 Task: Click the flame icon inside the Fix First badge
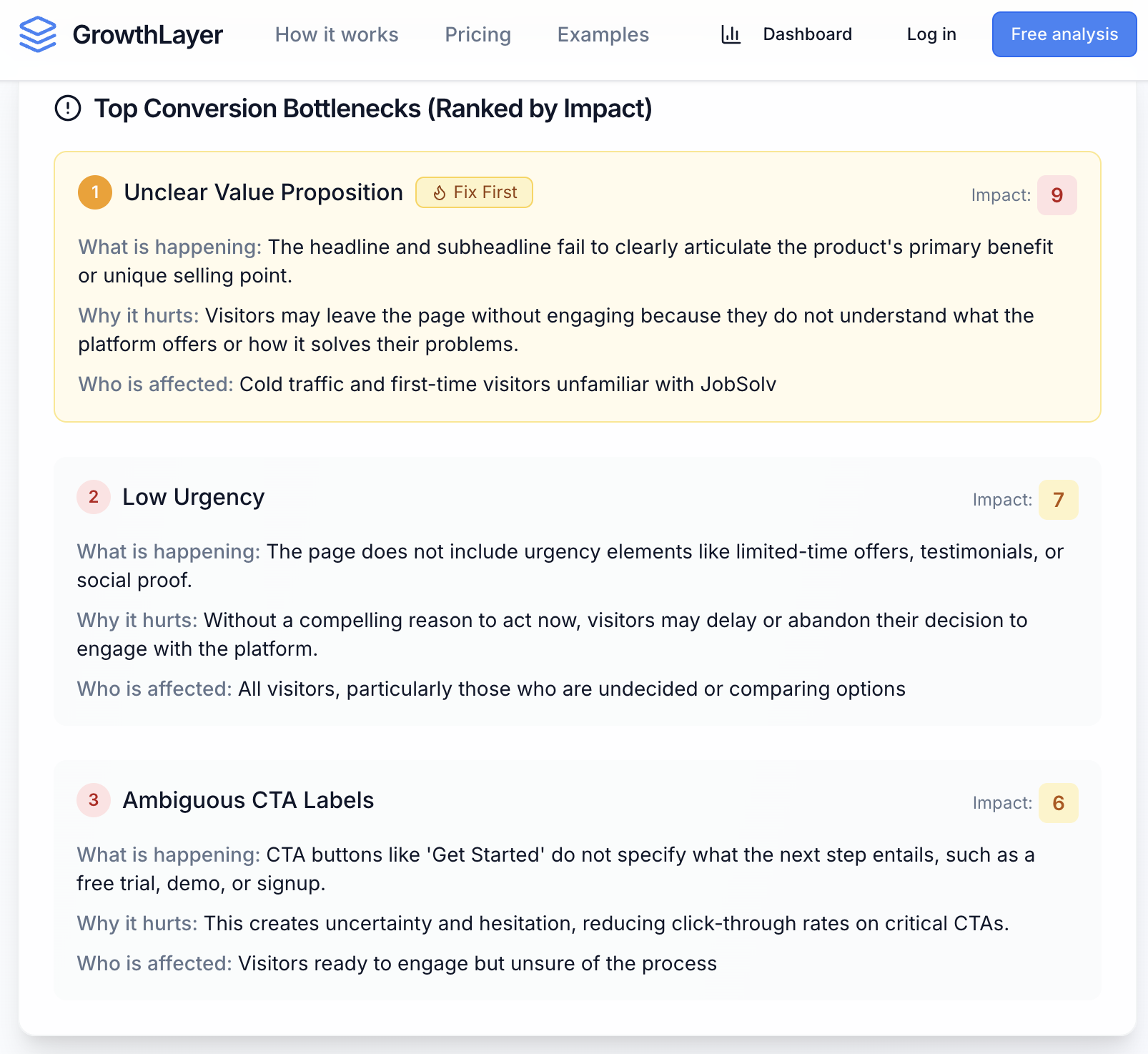coord(439,192)
